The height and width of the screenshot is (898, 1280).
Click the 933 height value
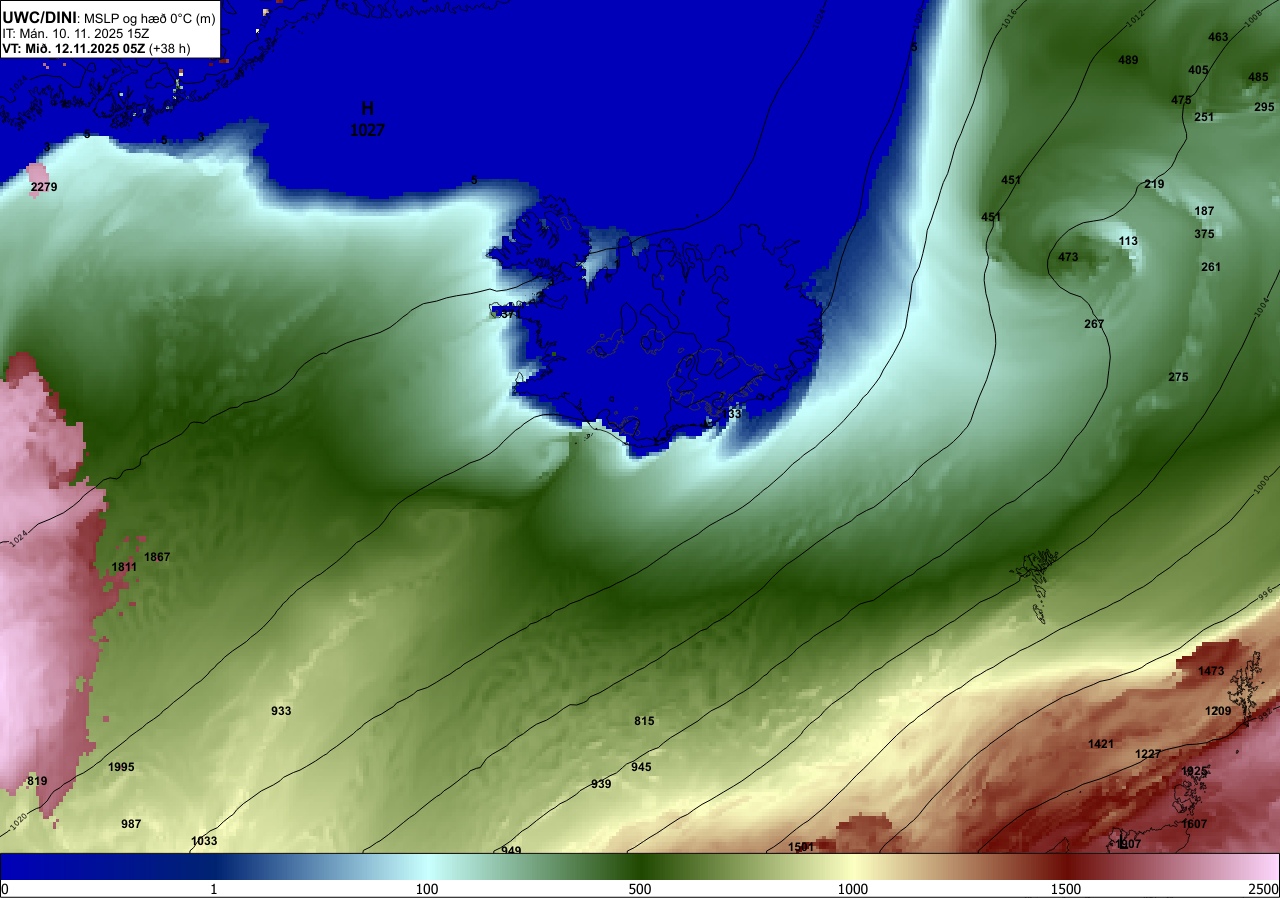point(281,711)
